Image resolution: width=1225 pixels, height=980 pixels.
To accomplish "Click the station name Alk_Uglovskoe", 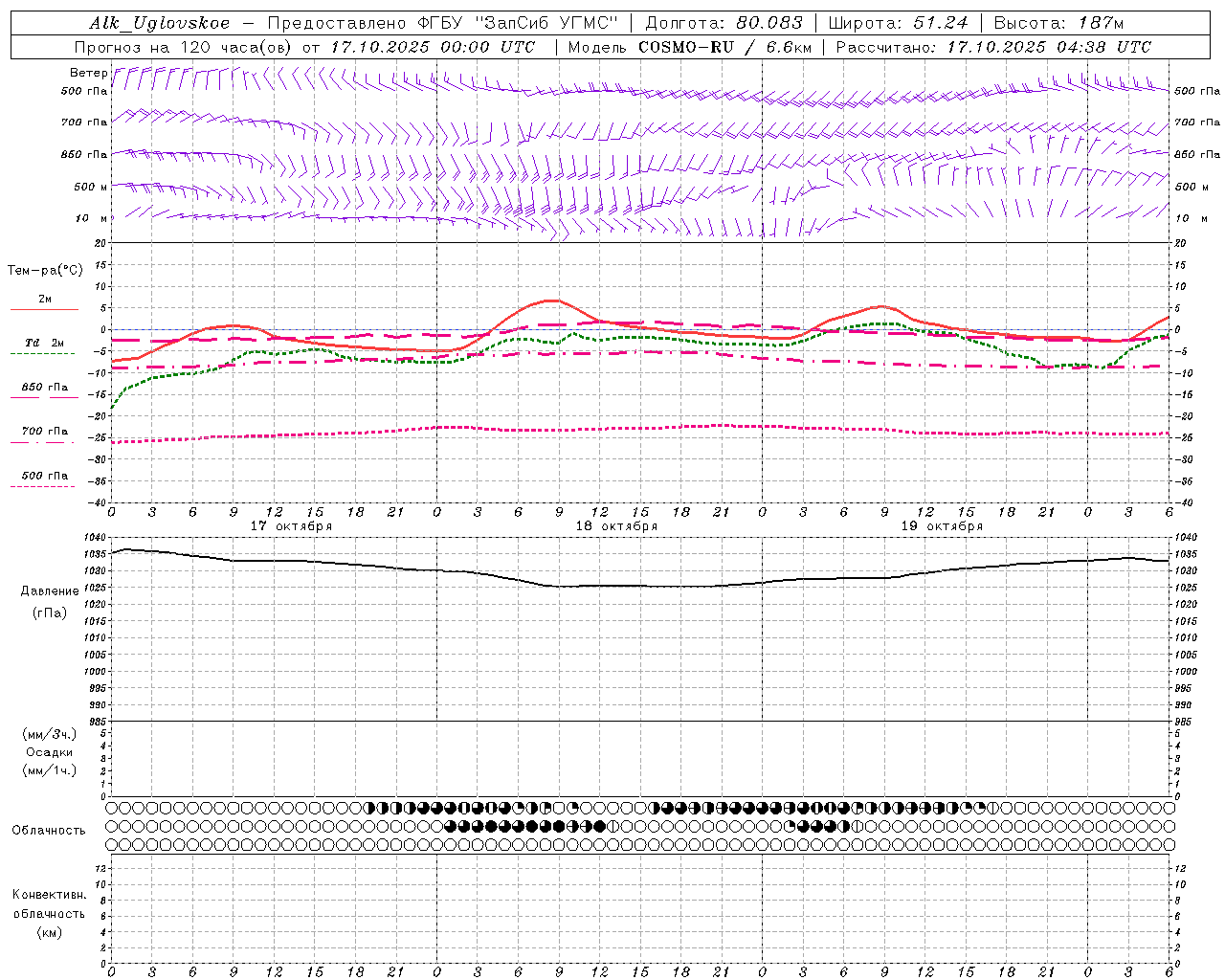I will coord(160,23).
